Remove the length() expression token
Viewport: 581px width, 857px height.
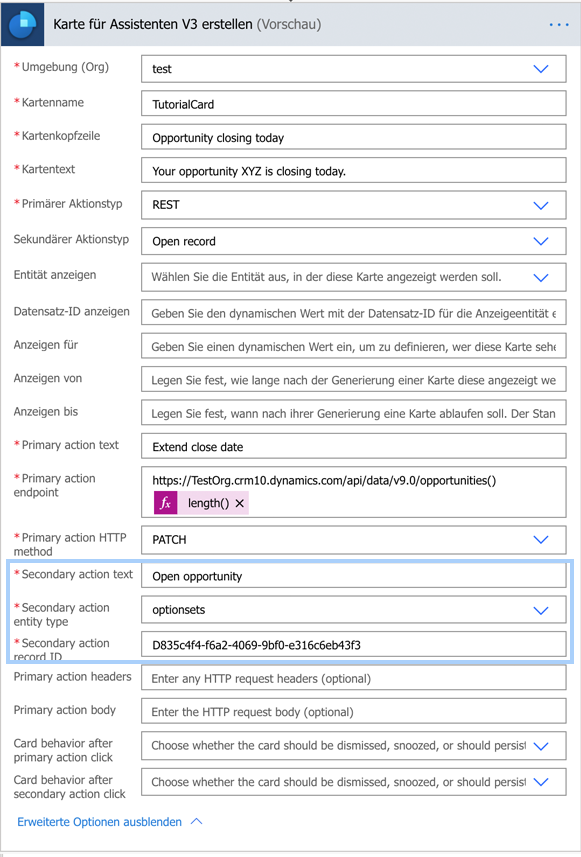[x=239, y=503]
